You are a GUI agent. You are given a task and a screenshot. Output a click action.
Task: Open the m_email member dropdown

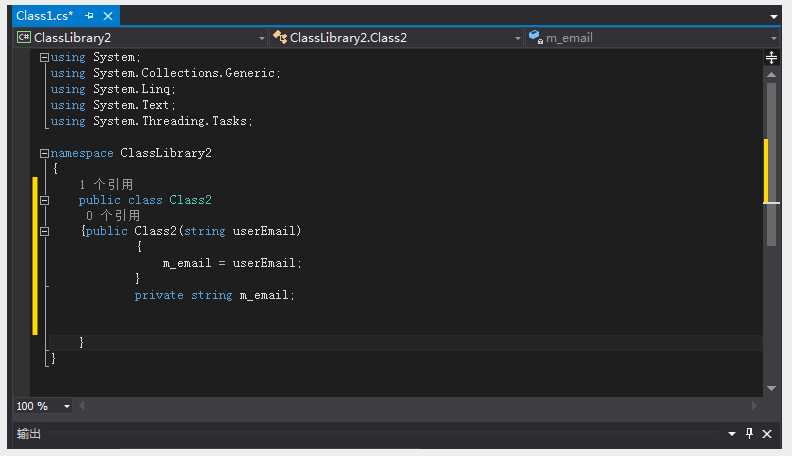pos(773,38)
